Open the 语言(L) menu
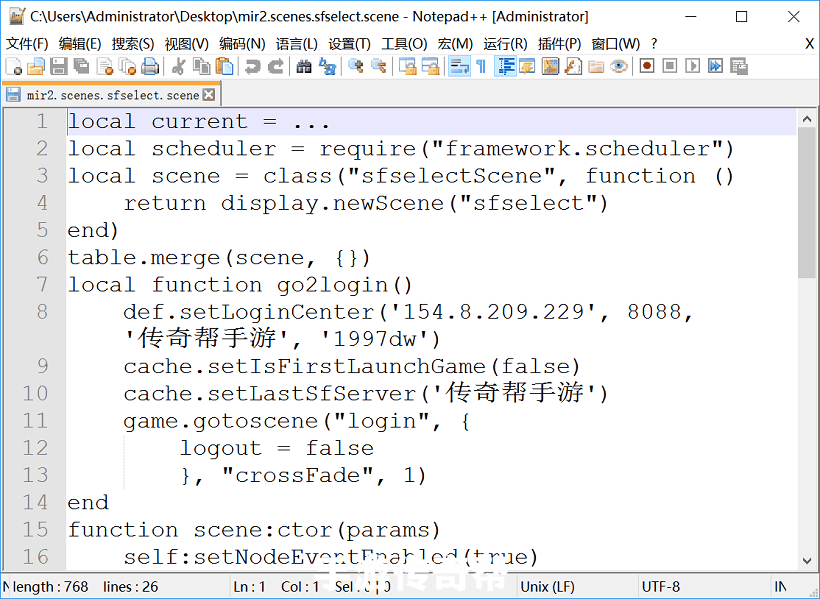Viewport: 820px width, 599px height. tap(297, 44)
